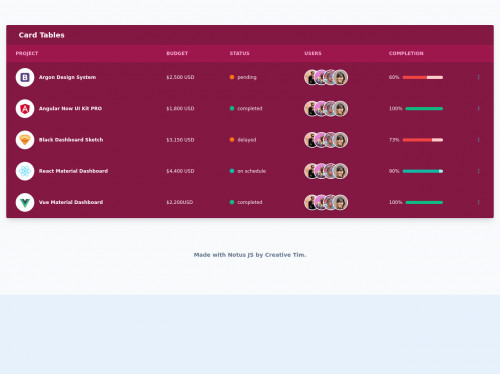This screenshot has width=500, height=374.
Task: Click the React atom logo icon
Action: click(25, 171)
